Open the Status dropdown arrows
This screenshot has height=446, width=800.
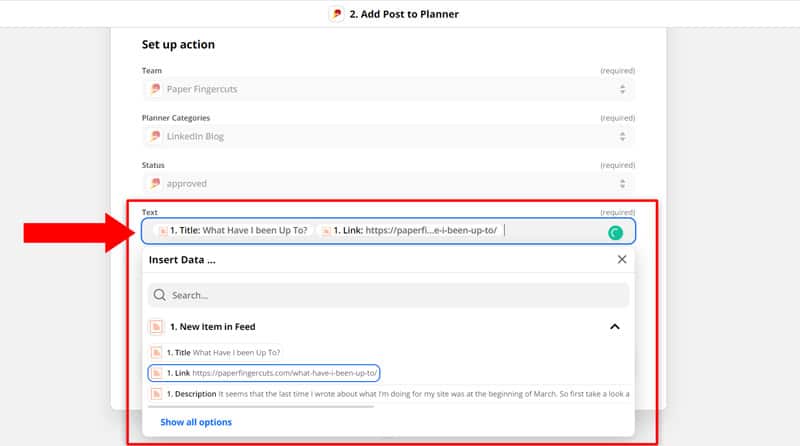(x=622, y=184)
